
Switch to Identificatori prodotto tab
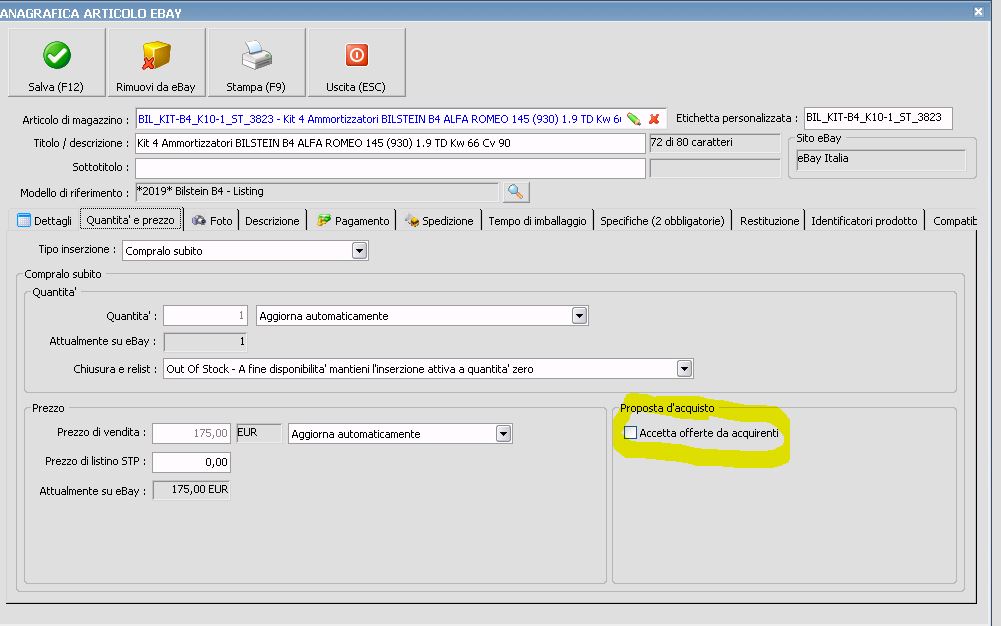864,221
